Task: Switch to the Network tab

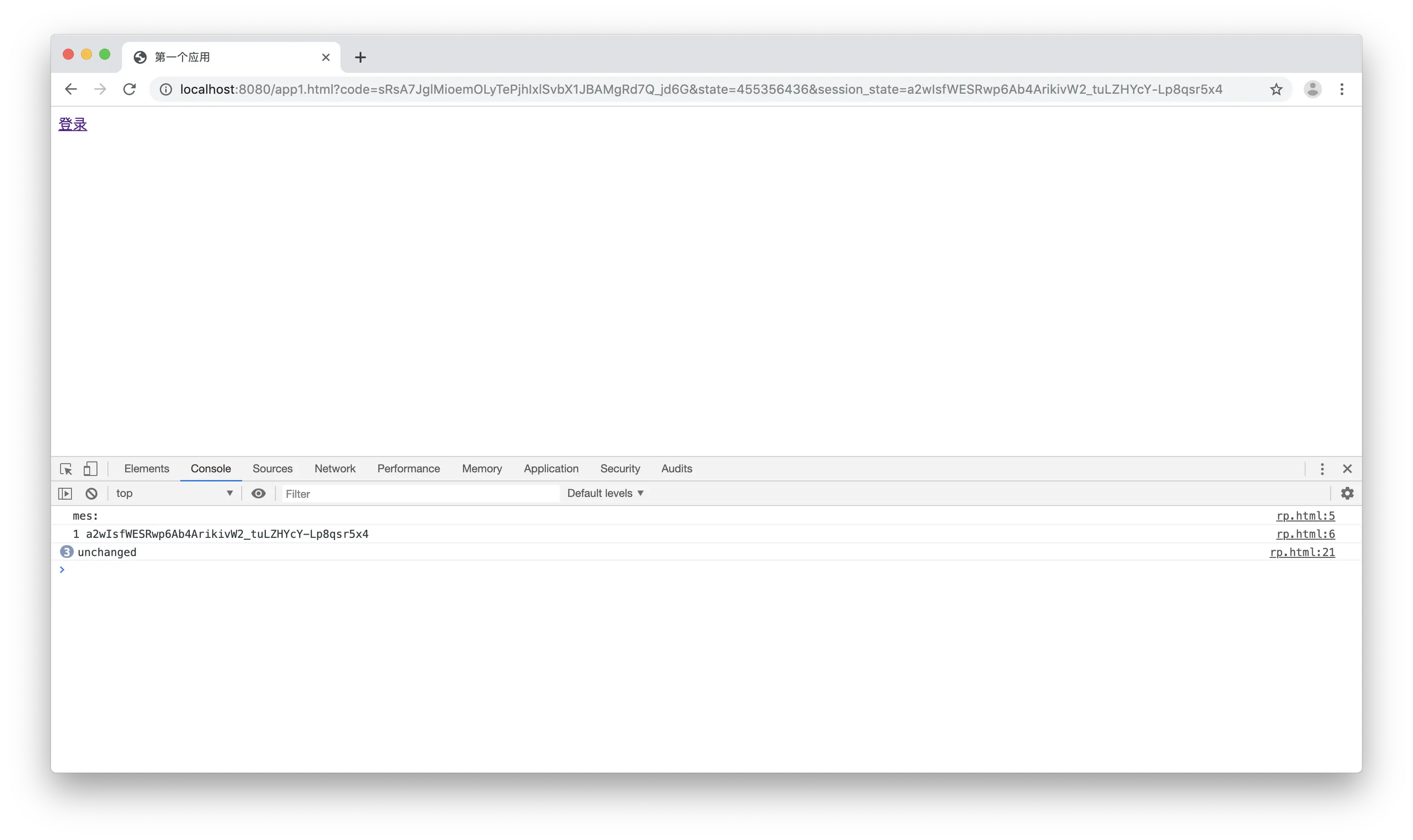Action: (335, 469)
